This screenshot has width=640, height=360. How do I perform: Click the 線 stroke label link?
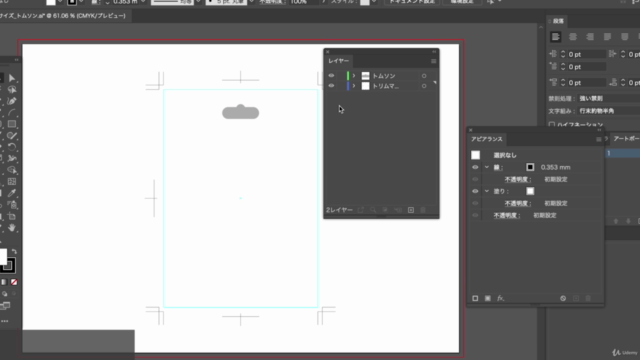[x=498, y=167]
